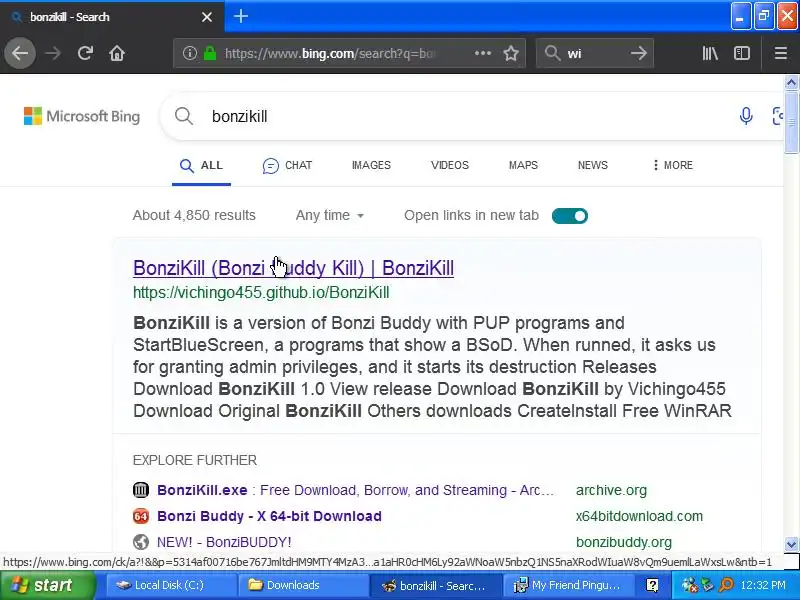
Task: Click the vertical scrollbar thumb
Action: coord(791,121)
